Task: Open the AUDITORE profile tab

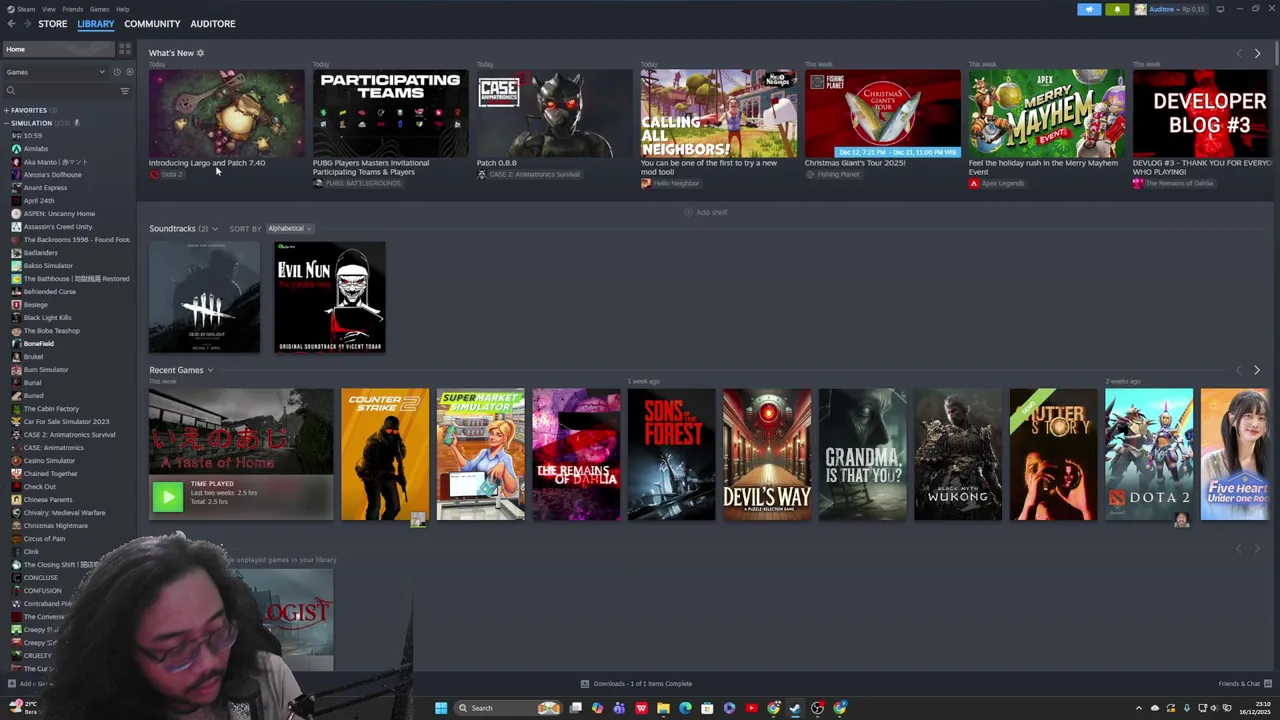Action: click(x=213, y=24)
